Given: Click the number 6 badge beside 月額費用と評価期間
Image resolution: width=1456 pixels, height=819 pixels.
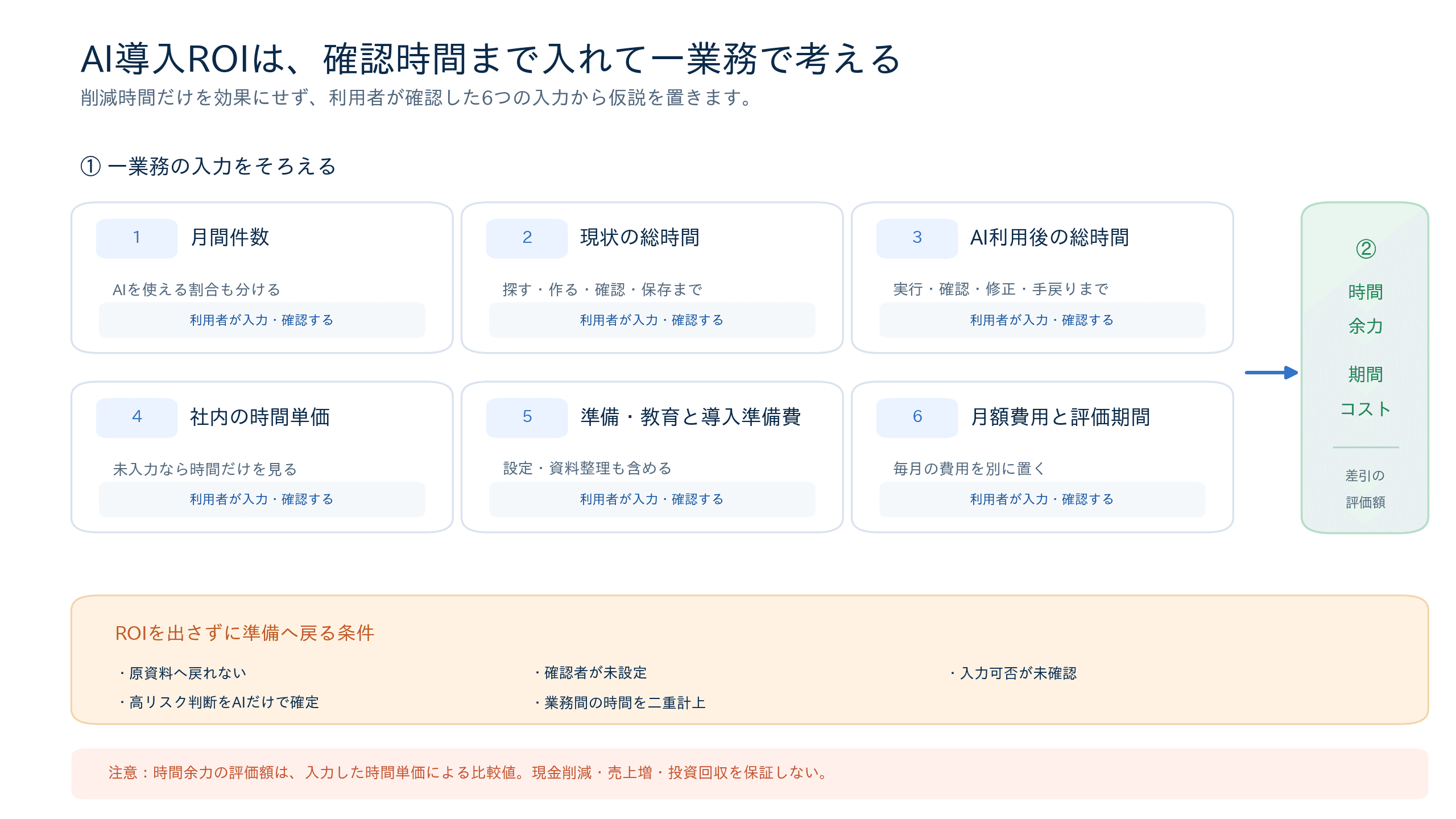Looking at the screenshot, I should coord(917,417).
